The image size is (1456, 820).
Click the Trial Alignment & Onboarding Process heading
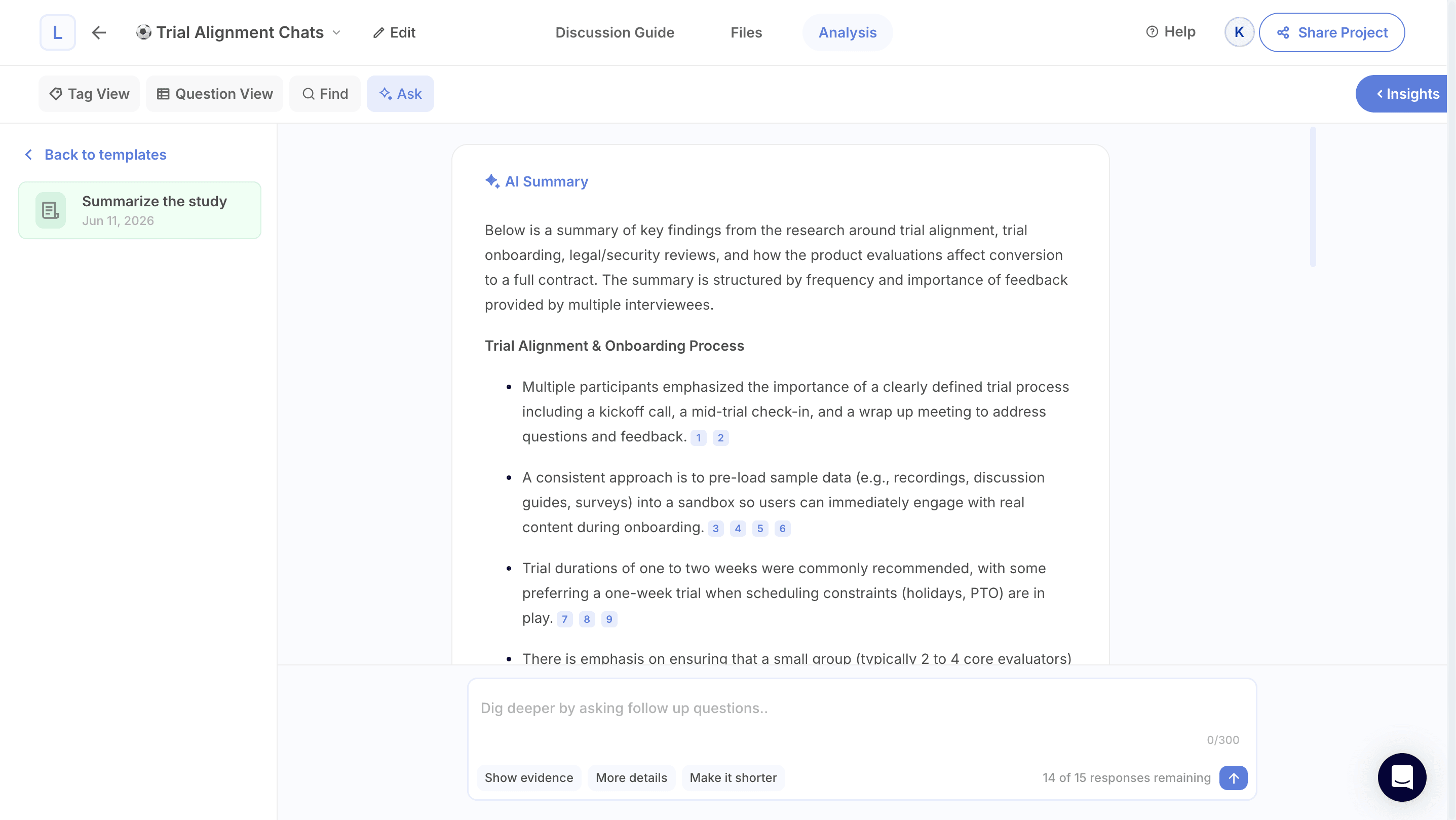pyautogui.click(x=615, y=346)
